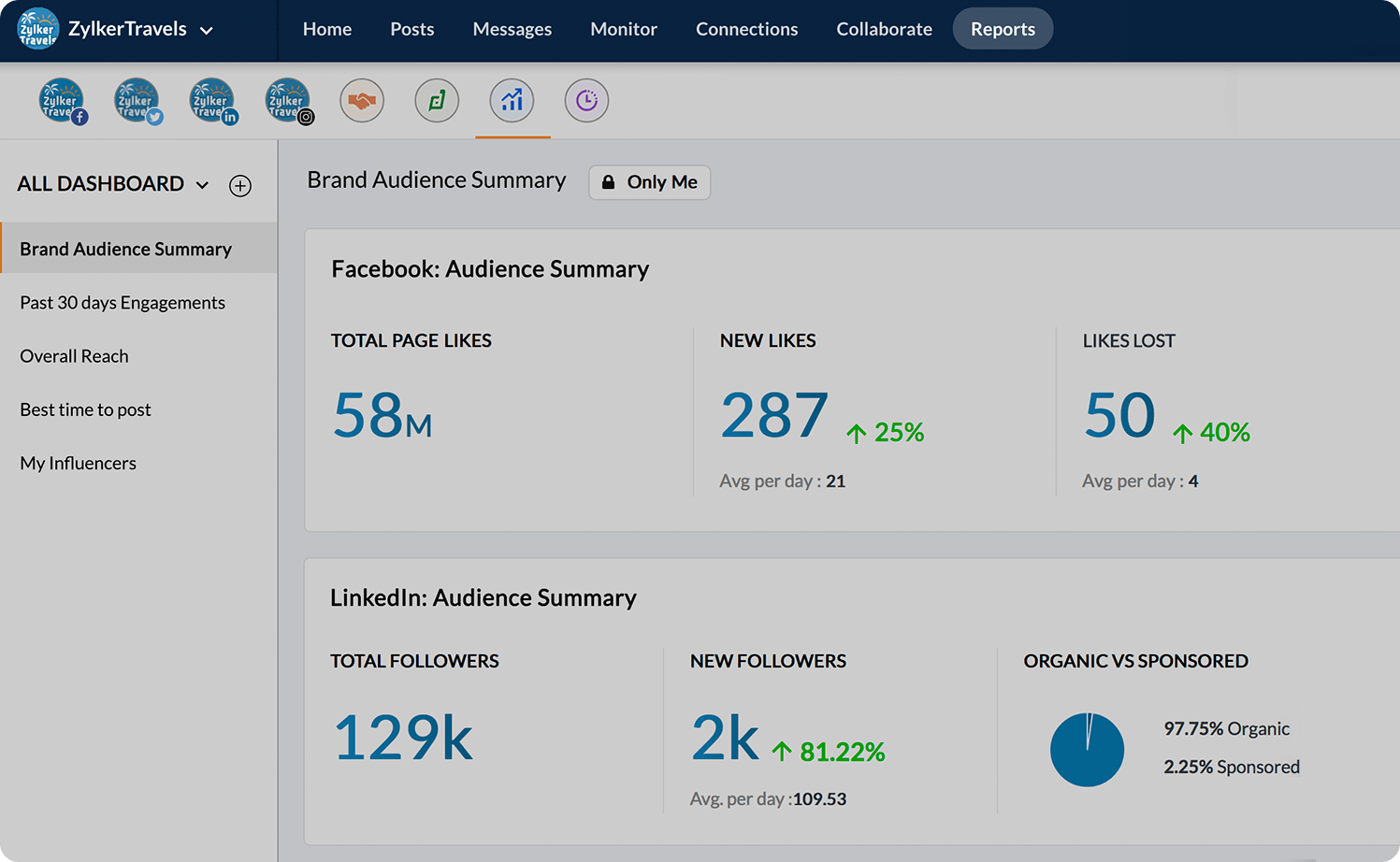Image resolution: width=1400 pixels, height=862 pixels.
Task: Click Avg per day : 21 text
Action: point(782,481)
